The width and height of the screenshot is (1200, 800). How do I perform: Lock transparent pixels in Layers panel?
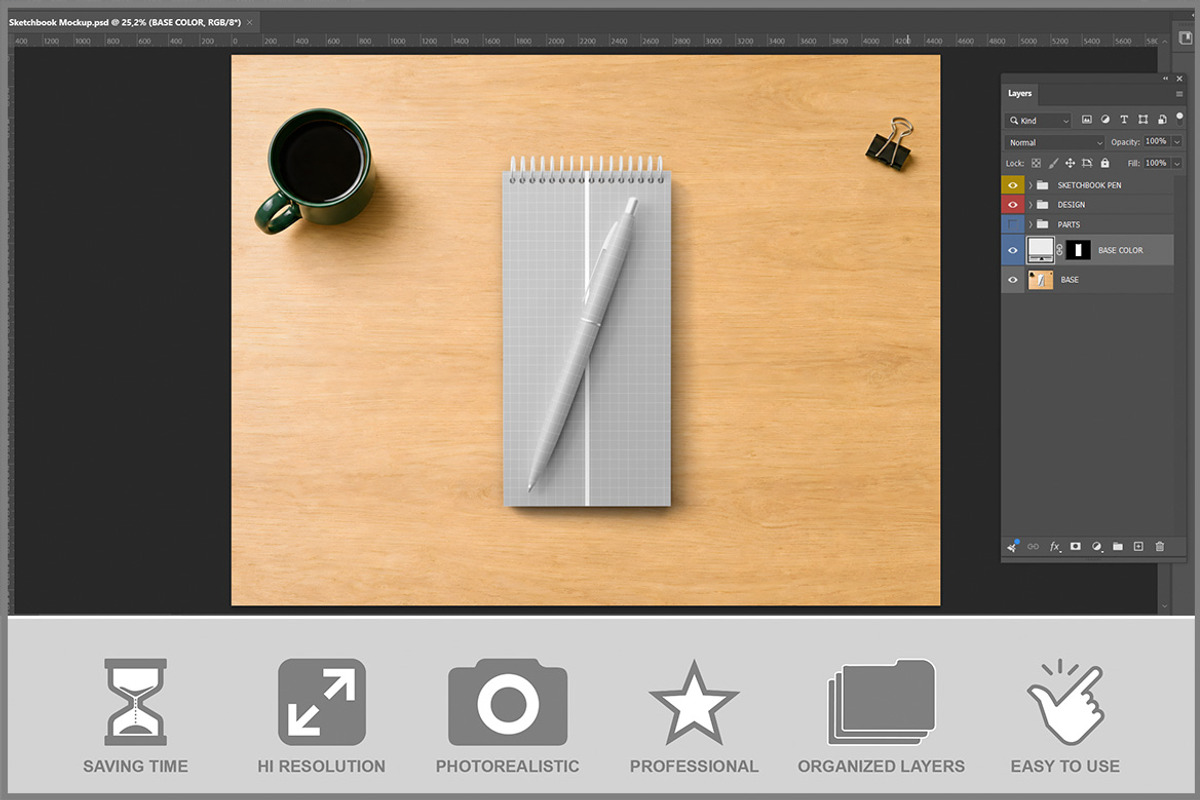[1036, 163]
